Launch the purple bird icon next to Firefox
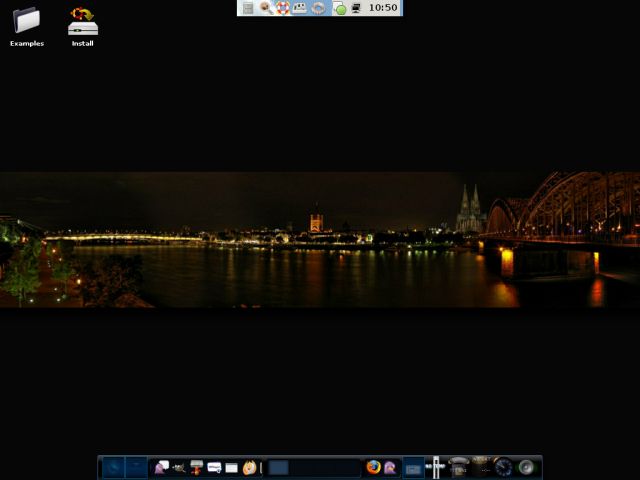 pos(390,467)
